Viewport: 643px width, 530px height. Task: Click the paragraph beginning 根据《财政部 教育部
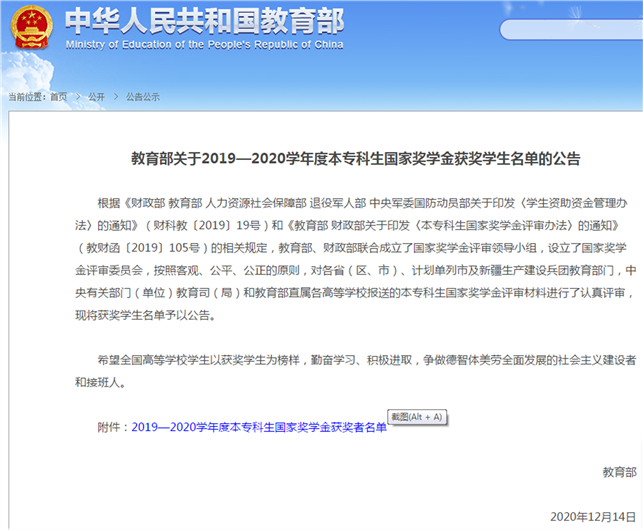pyautogui.click(x=356, y=259)
